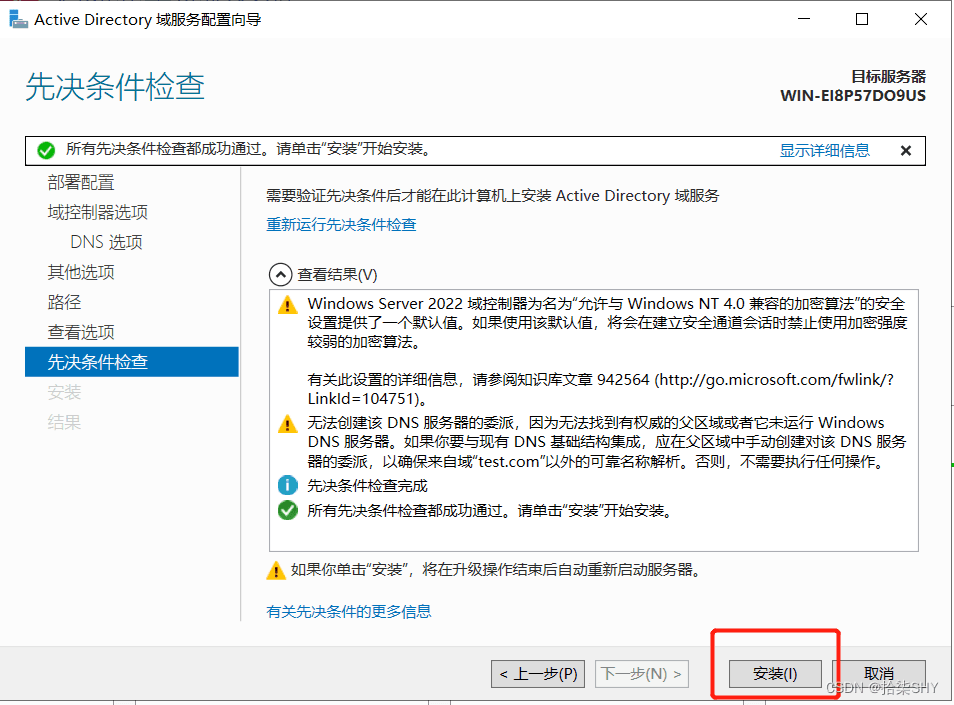Click the 如果你单击“安装” restart notice text

(x=496, y=570)
